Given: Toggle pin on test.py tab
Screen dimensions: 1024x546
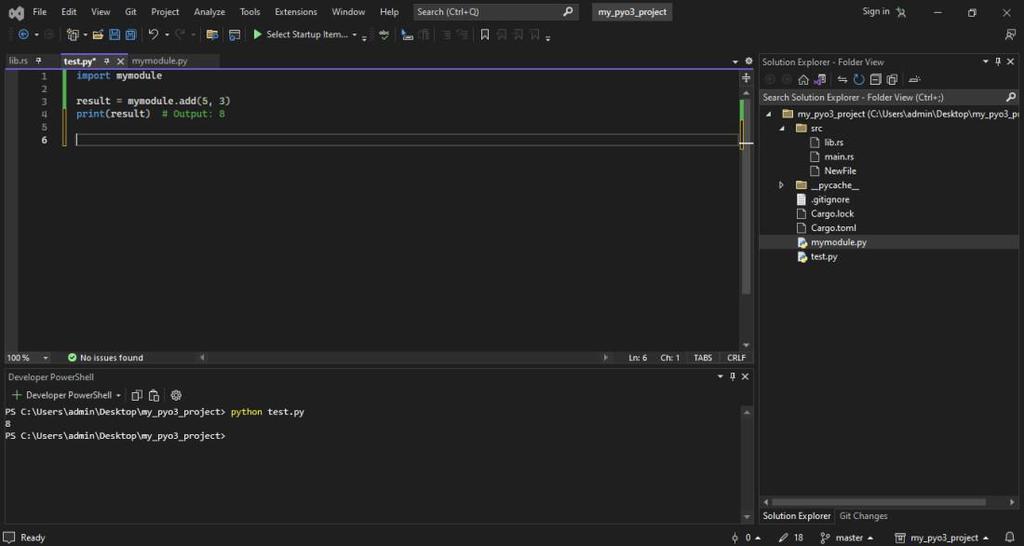Looking at the screenshot, I should pos(107,61).
